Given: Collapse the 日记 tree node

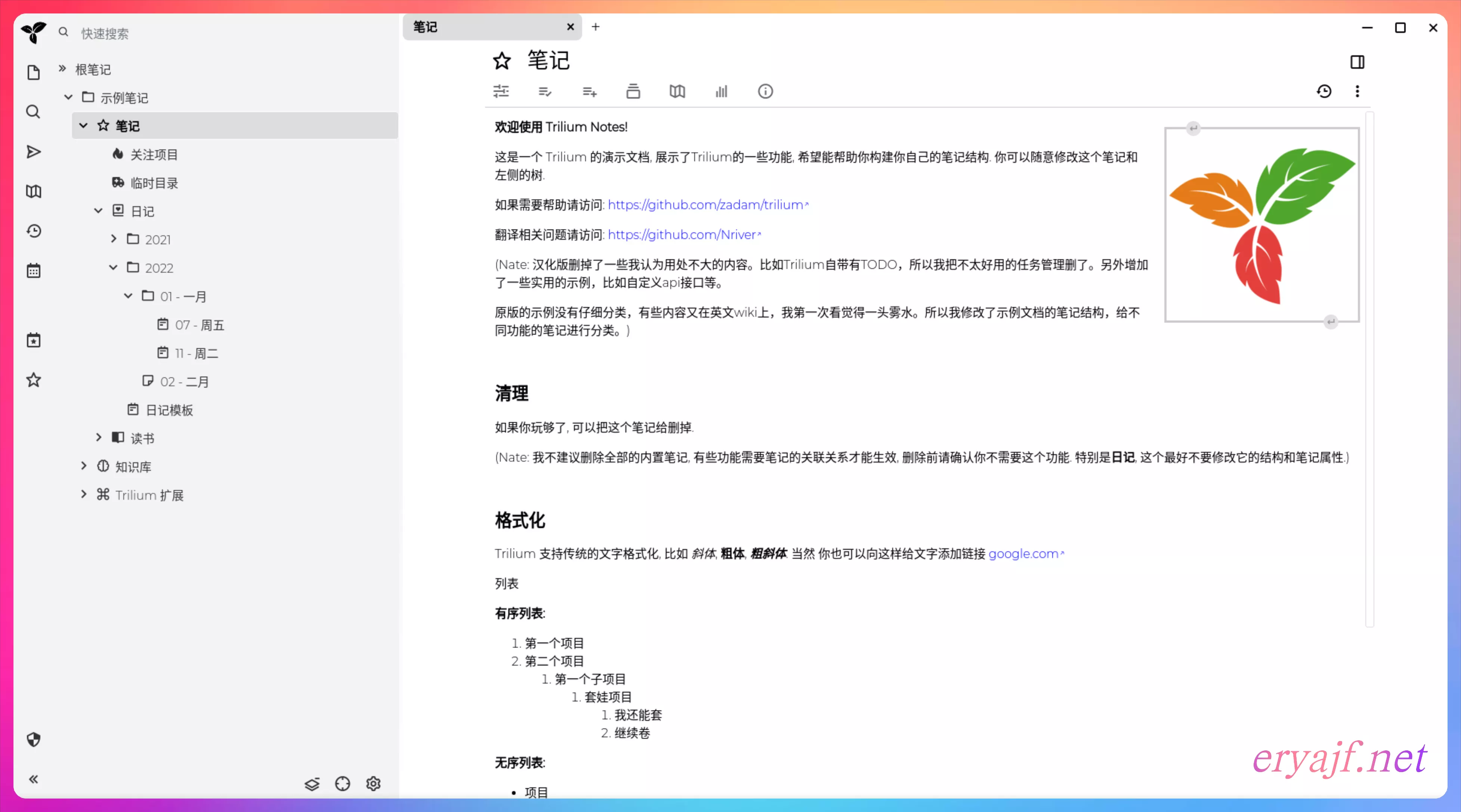Looking at the screenshot, I should (x=98, y=210).
